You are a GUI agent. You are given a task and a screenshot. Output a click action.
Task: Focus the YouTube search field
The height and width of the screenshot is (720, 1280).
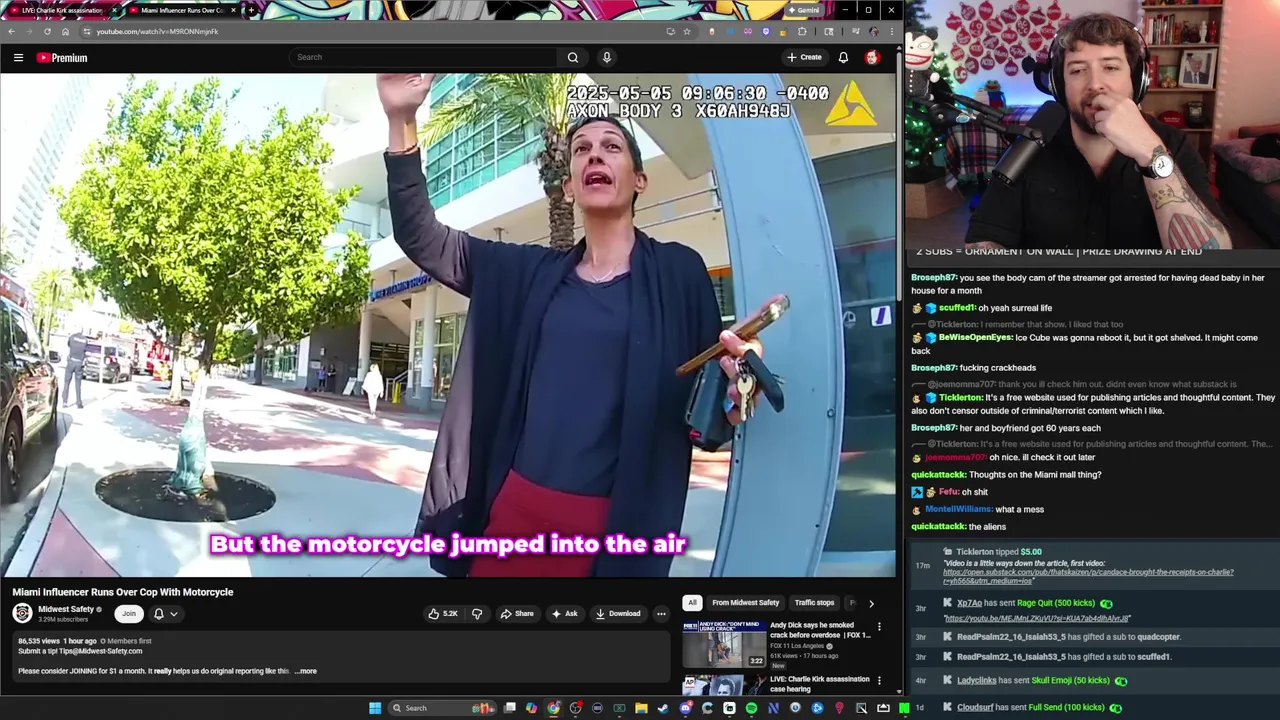click(423, 57)
